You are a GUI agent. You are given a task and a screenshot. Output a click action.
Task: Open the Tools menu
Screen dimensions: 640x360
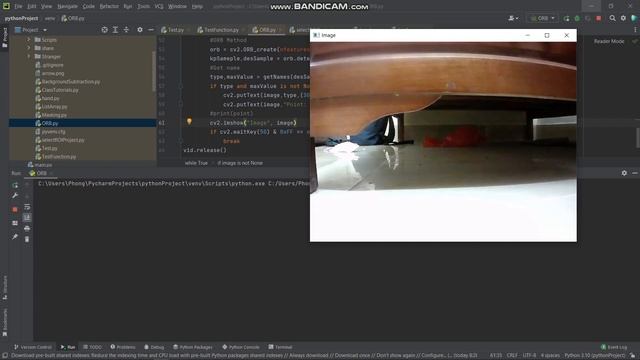click(143, 7)
